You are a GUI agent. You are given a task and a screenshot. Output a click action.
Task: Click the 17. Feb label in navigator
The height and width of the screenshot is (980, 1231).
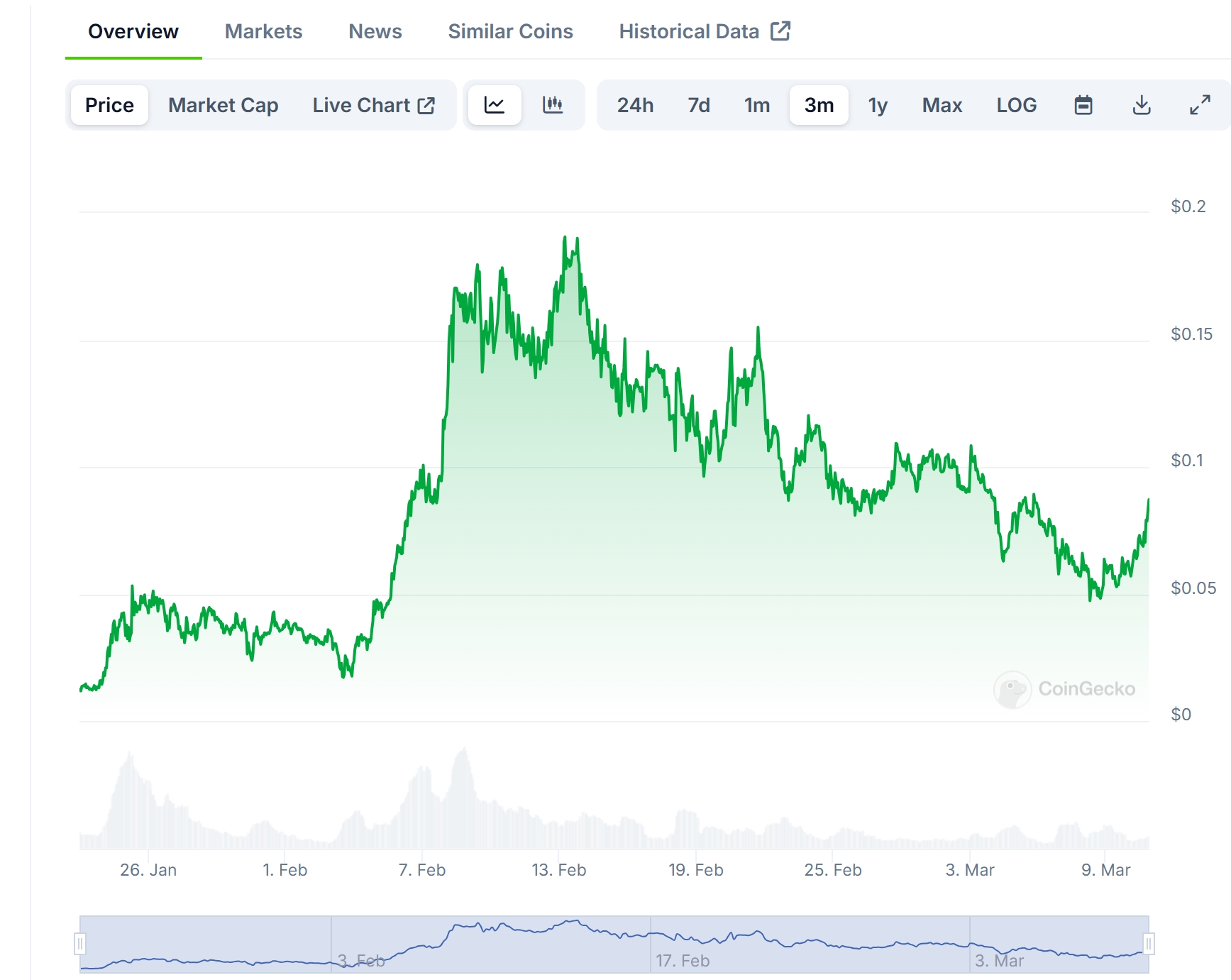pyautogui.click(x=682, y=961)
